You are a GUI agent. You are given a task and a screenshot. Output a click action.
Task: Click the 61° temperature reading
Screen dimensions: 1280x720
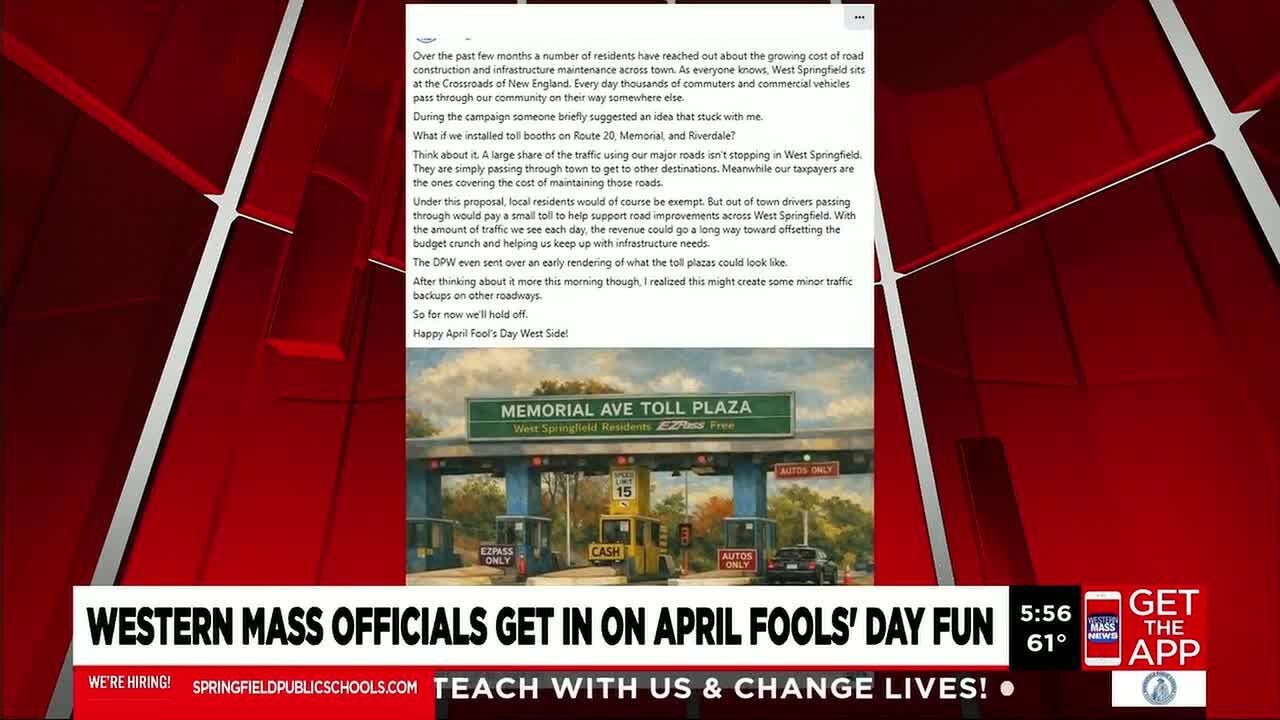[1046, 644]
